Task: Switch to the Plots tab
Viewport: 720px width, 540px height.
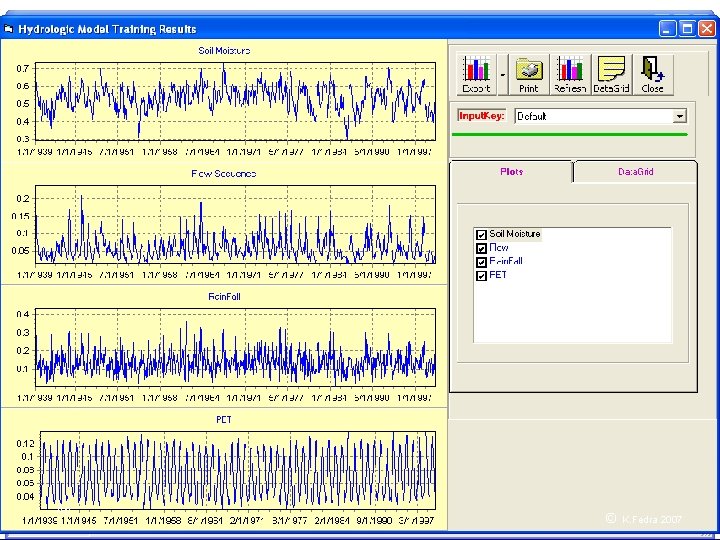Action: 511,172
